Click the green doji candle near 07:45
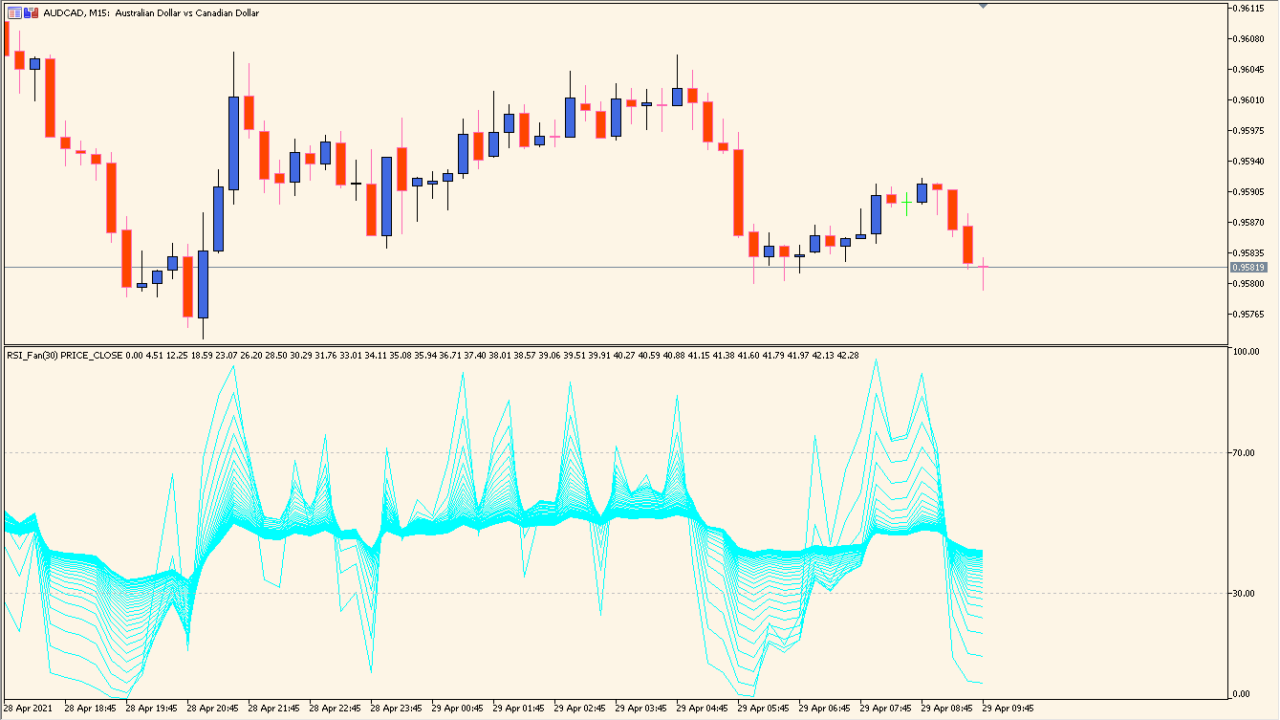 906,203
